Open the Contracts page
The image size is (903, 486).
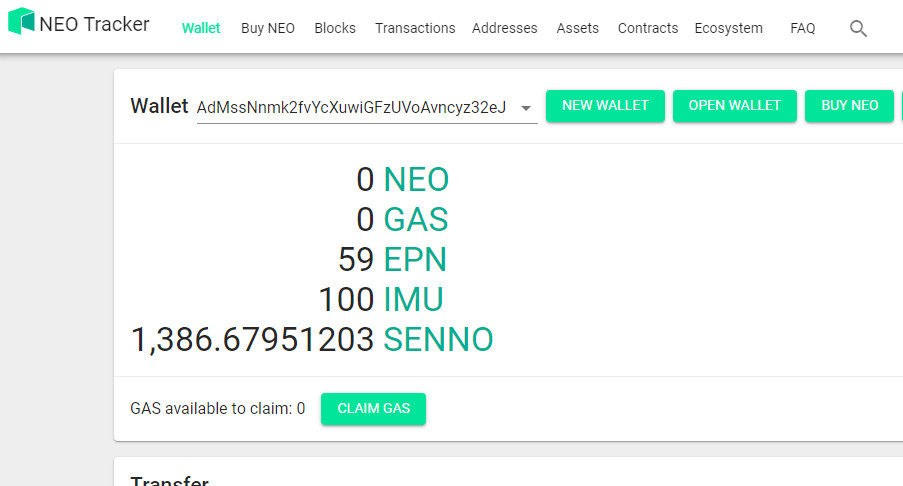tap(648, 28)
